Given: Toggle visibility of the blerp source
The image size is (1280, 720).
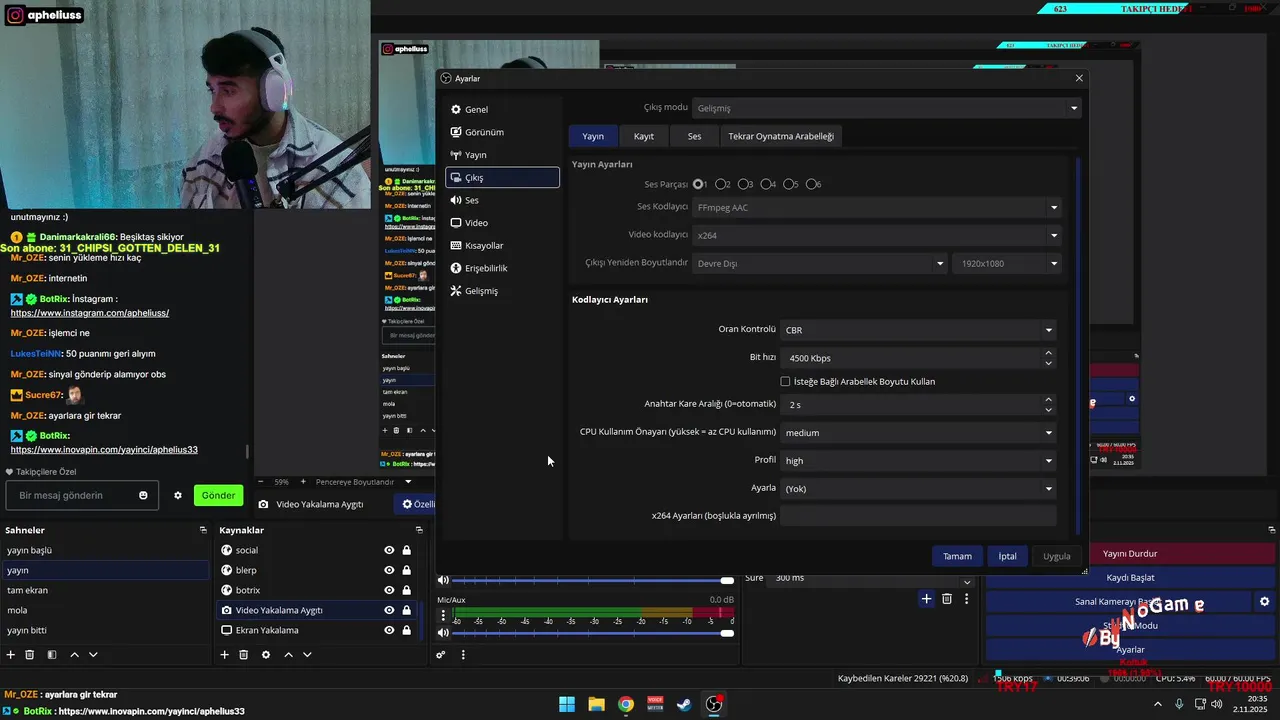Looking at the screenshot, I should click(x=389, y=570).
